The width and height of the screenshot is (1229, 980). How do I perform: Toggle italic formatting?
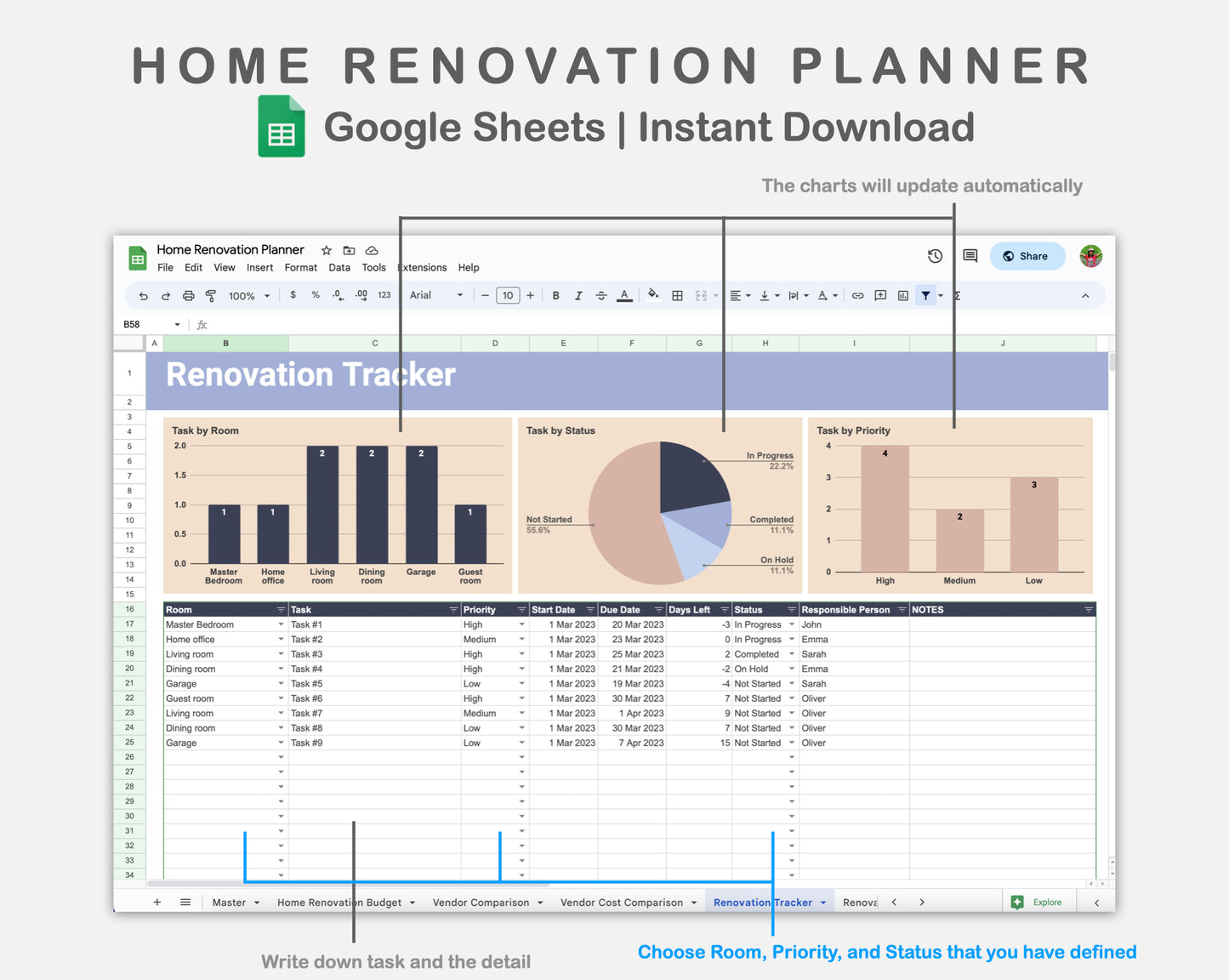click(578, 295)
